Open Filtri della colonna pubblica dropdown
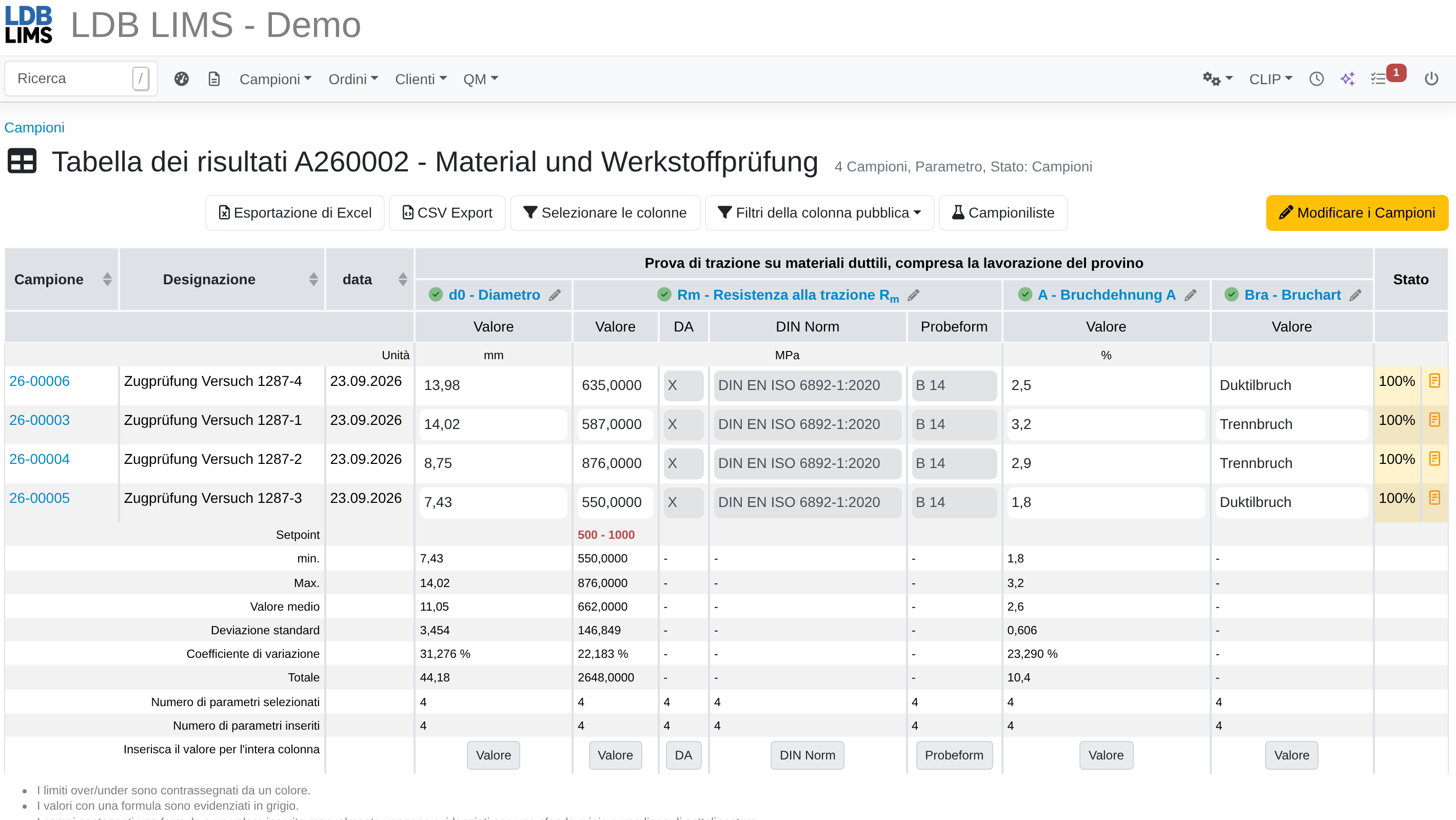The height and width of the screenshot is (820, 1456). pyautogui.click(x=819, y=212)
